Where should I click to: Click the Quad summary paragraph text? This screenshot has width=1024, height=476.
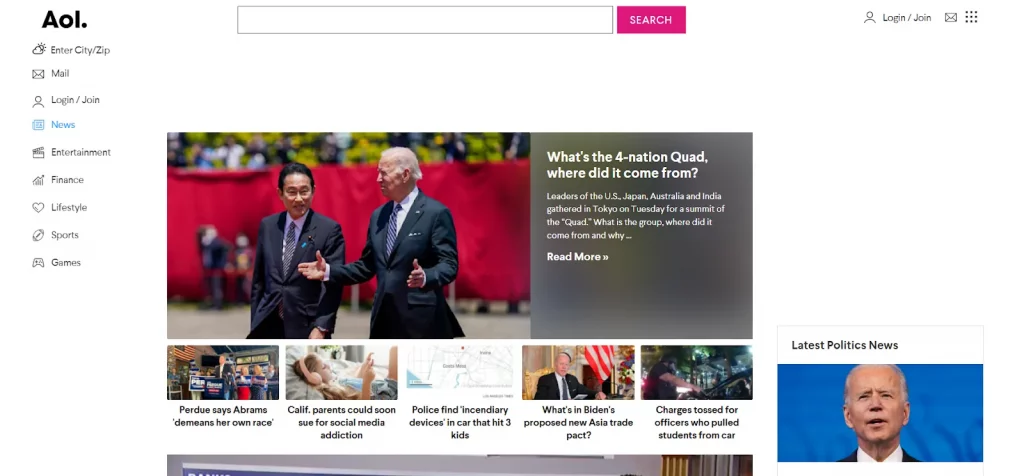pyautogui.click(x=635, y=215)
